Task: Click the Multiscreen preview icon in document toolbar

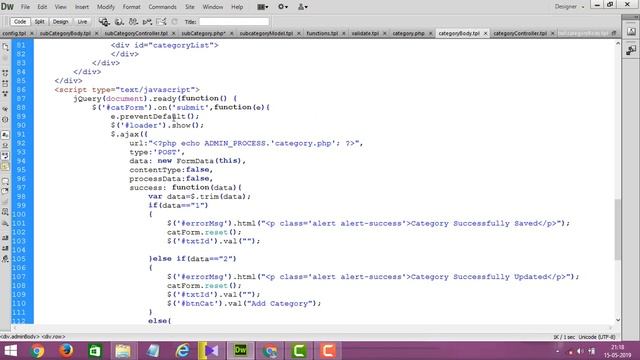Action: [104, 22]
